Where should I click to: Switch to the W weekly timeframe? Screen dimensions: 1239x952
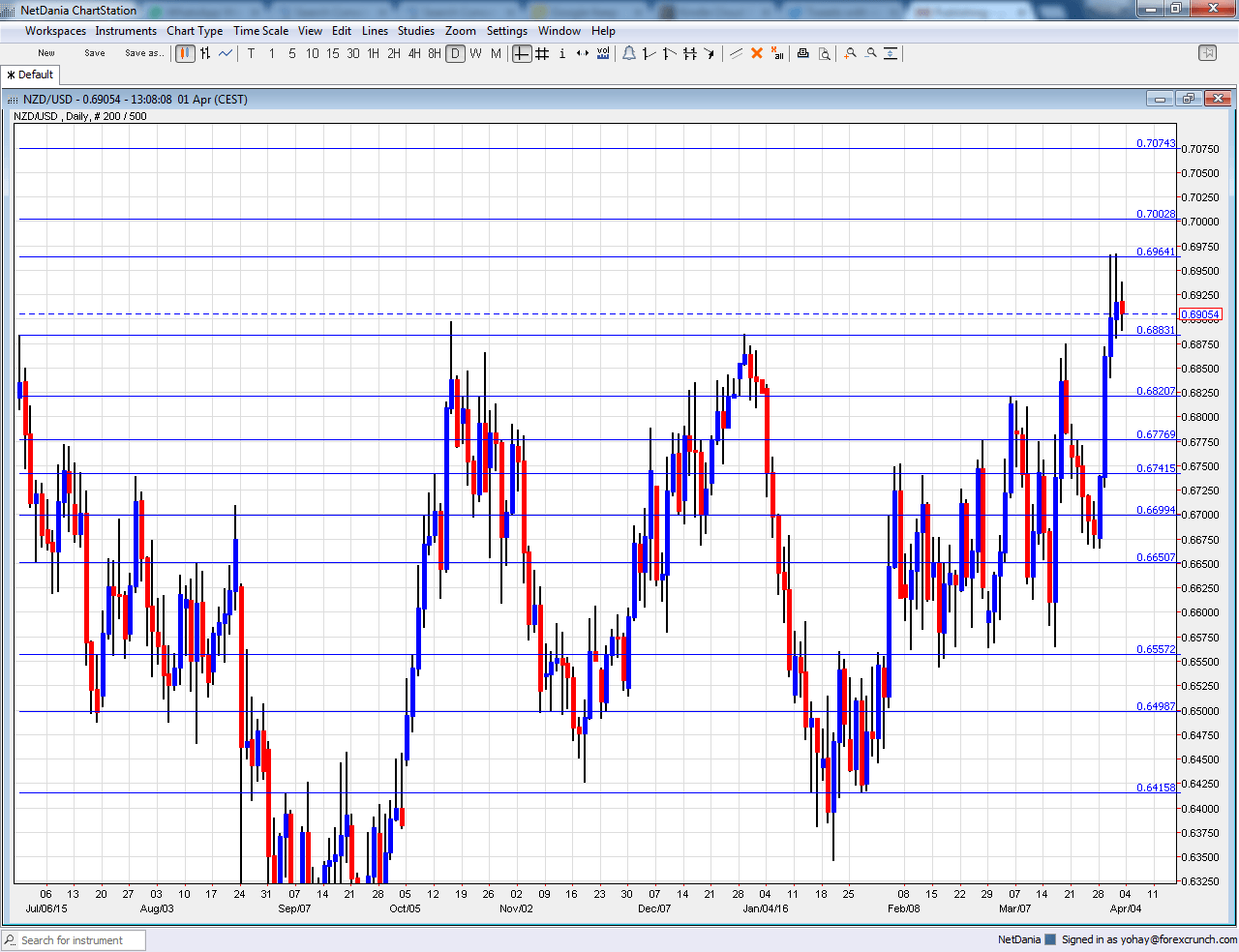(474, 53)
